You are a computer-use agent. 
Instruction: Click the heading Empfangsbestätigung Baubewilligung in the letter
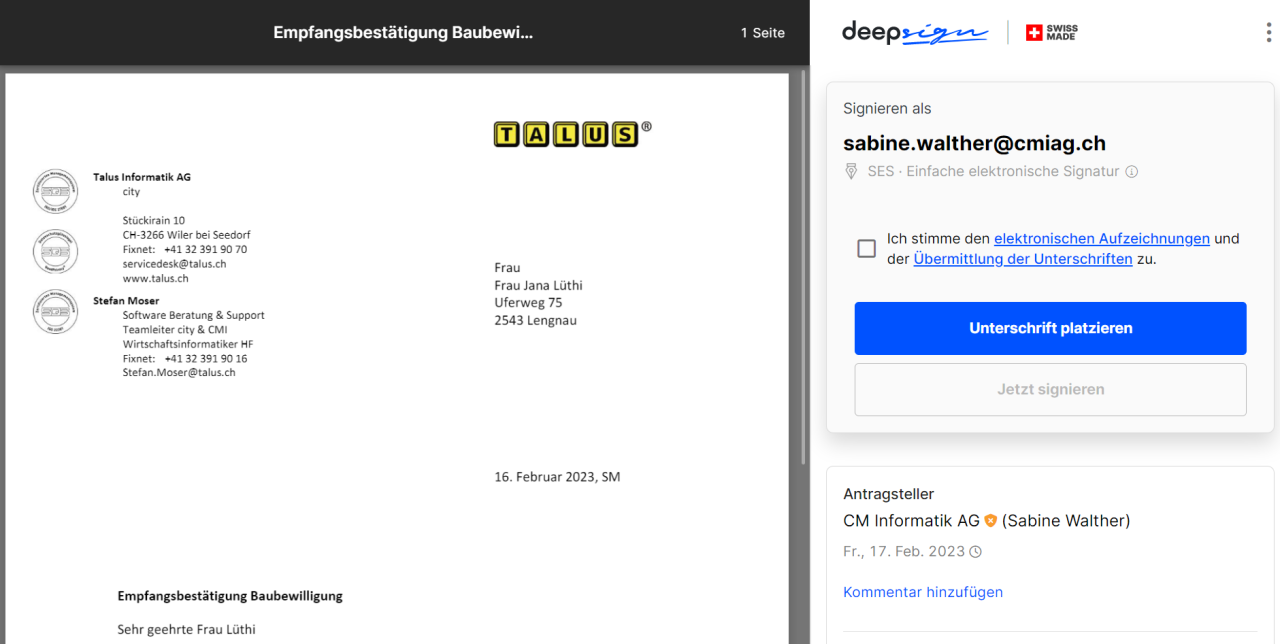pos(230,596)
